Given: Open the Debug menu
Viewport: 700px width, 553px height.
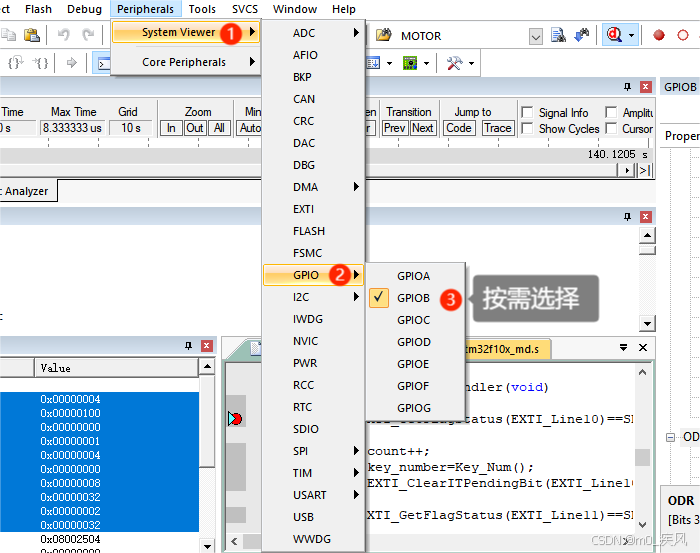Looking at the screenshot, I should [x=84, y=9].
